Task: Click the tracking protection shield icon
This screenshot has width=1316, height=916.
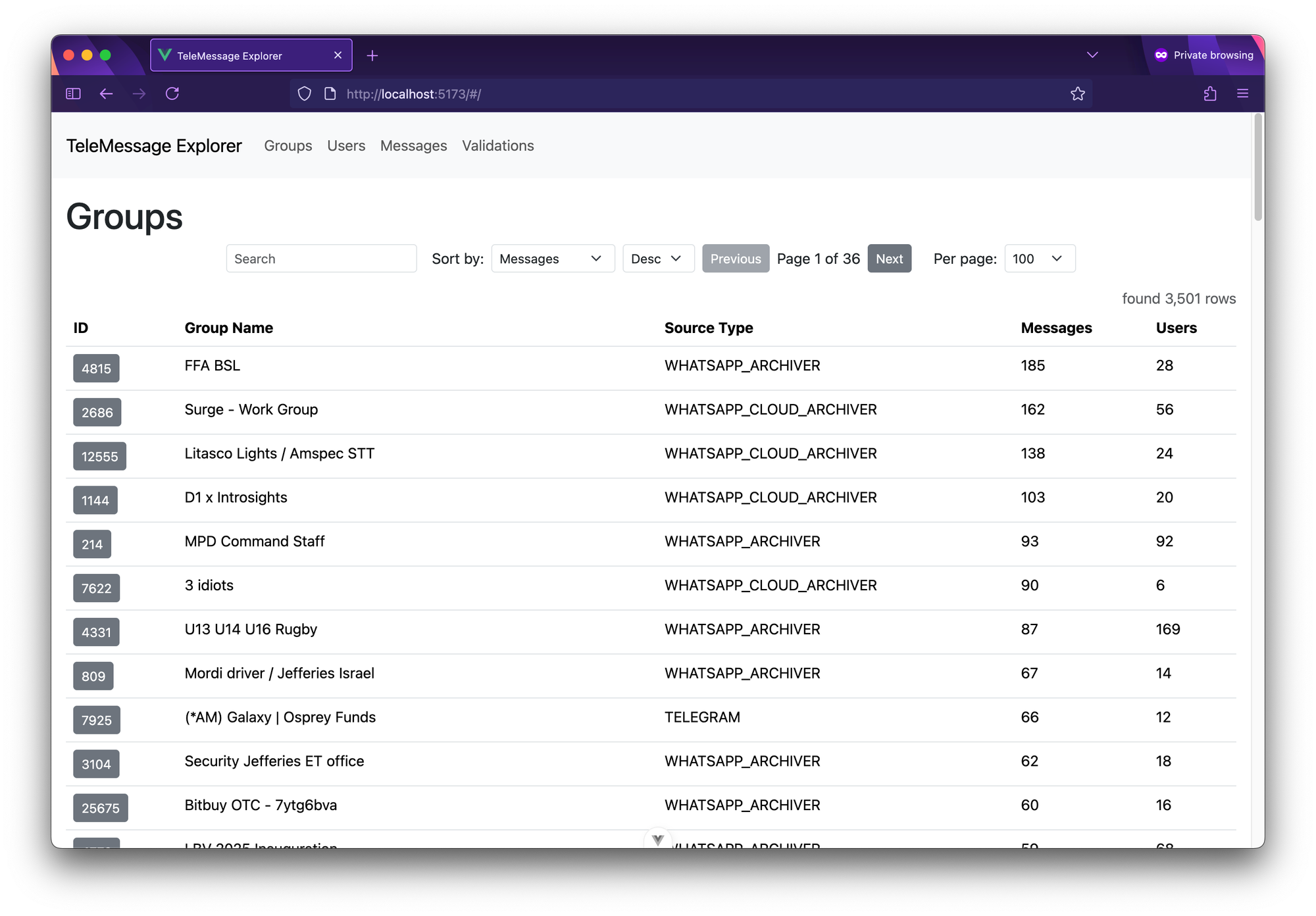Action: (304, 93)
